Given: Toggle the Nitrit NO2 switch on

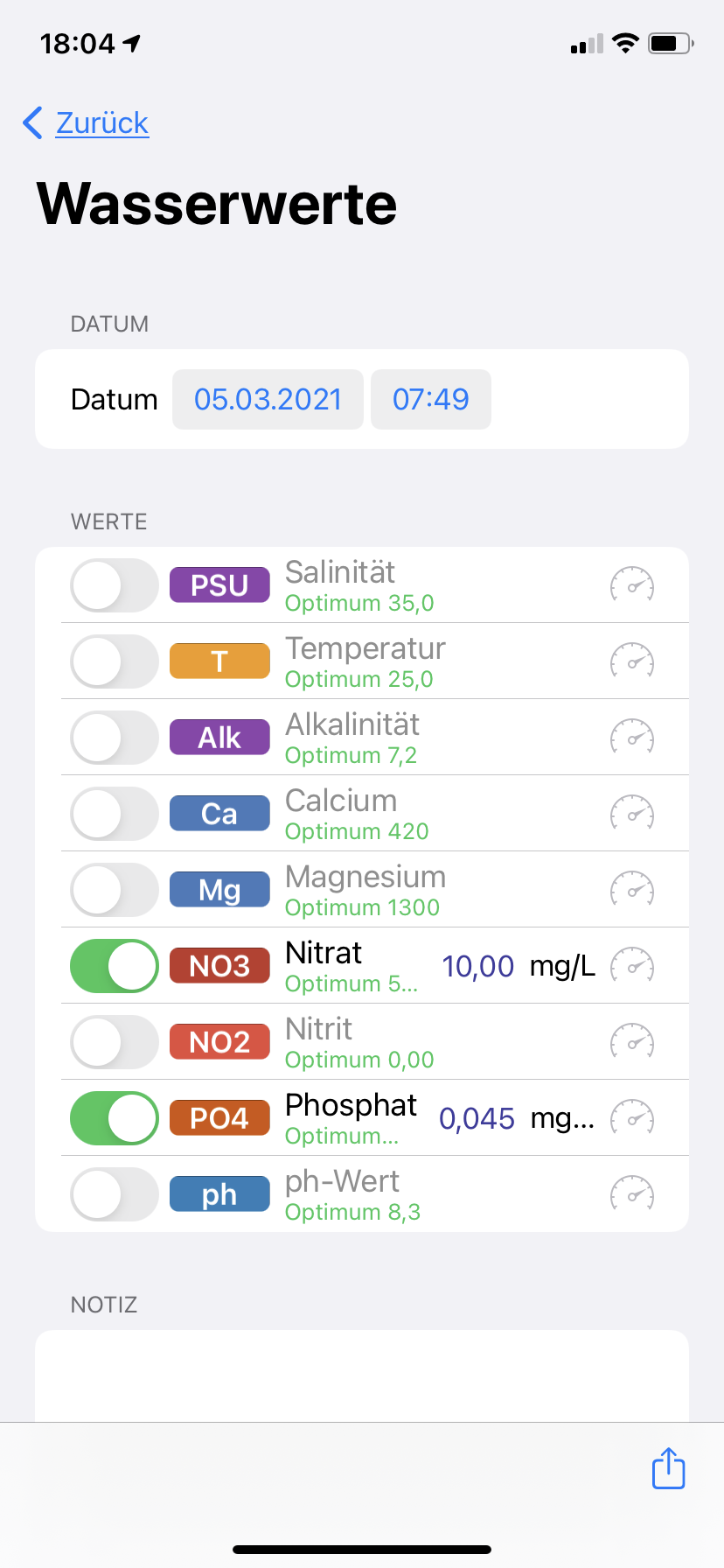Looking at the screenshot, I should [x=114, y=1042].
